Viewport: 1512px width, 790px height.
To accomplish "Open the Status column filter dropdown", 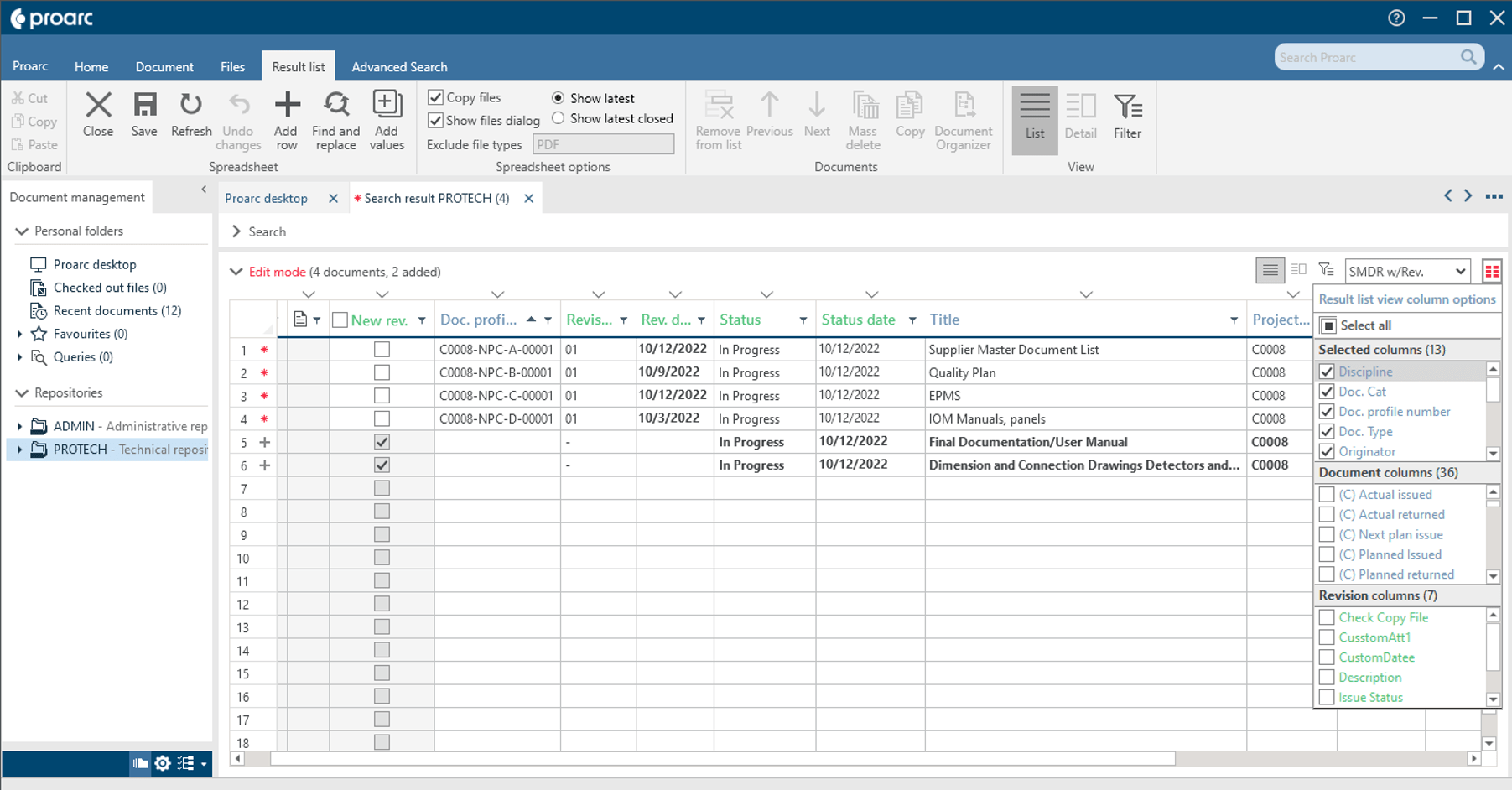I will tap(803, 320).
